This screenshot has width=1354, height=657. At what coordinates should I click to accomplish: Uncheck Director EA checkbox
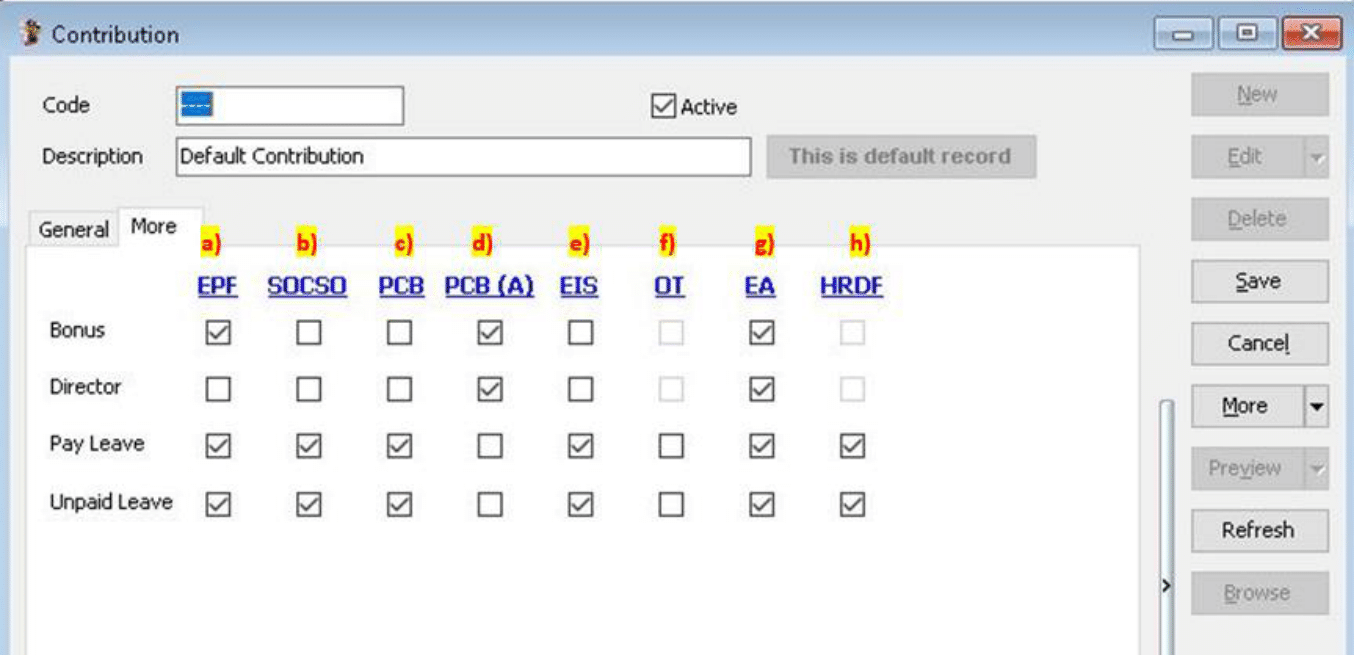761,389
